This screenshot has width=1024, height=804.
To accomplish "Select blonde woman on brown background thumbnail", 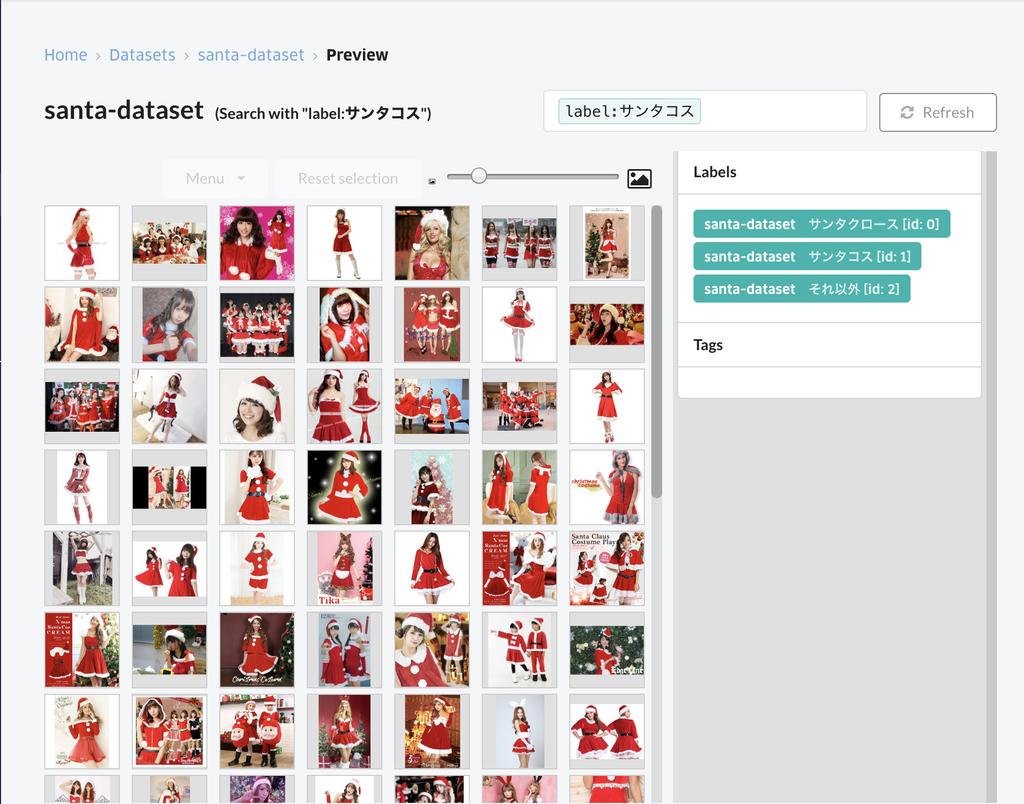I will click(x=432, y=243).
